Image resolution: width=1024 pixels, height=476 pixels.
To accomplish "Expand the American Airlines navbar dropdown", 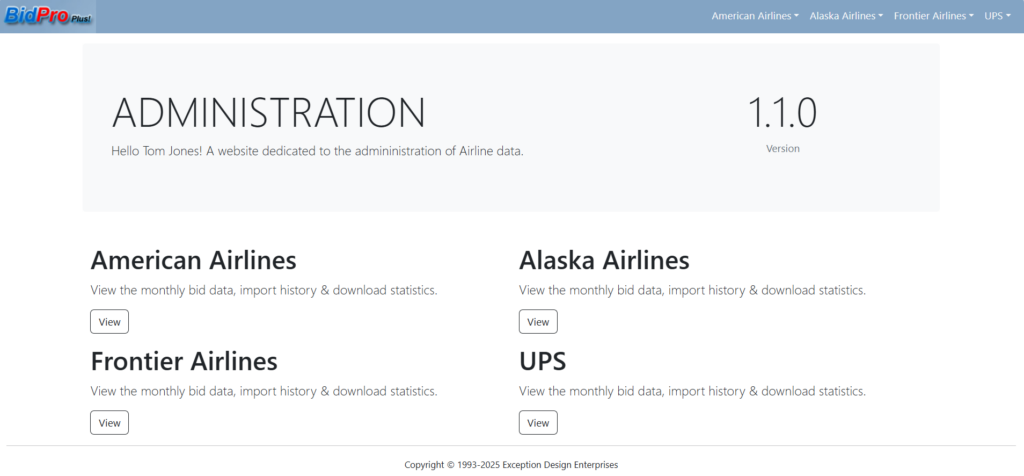I will [754, 16].
